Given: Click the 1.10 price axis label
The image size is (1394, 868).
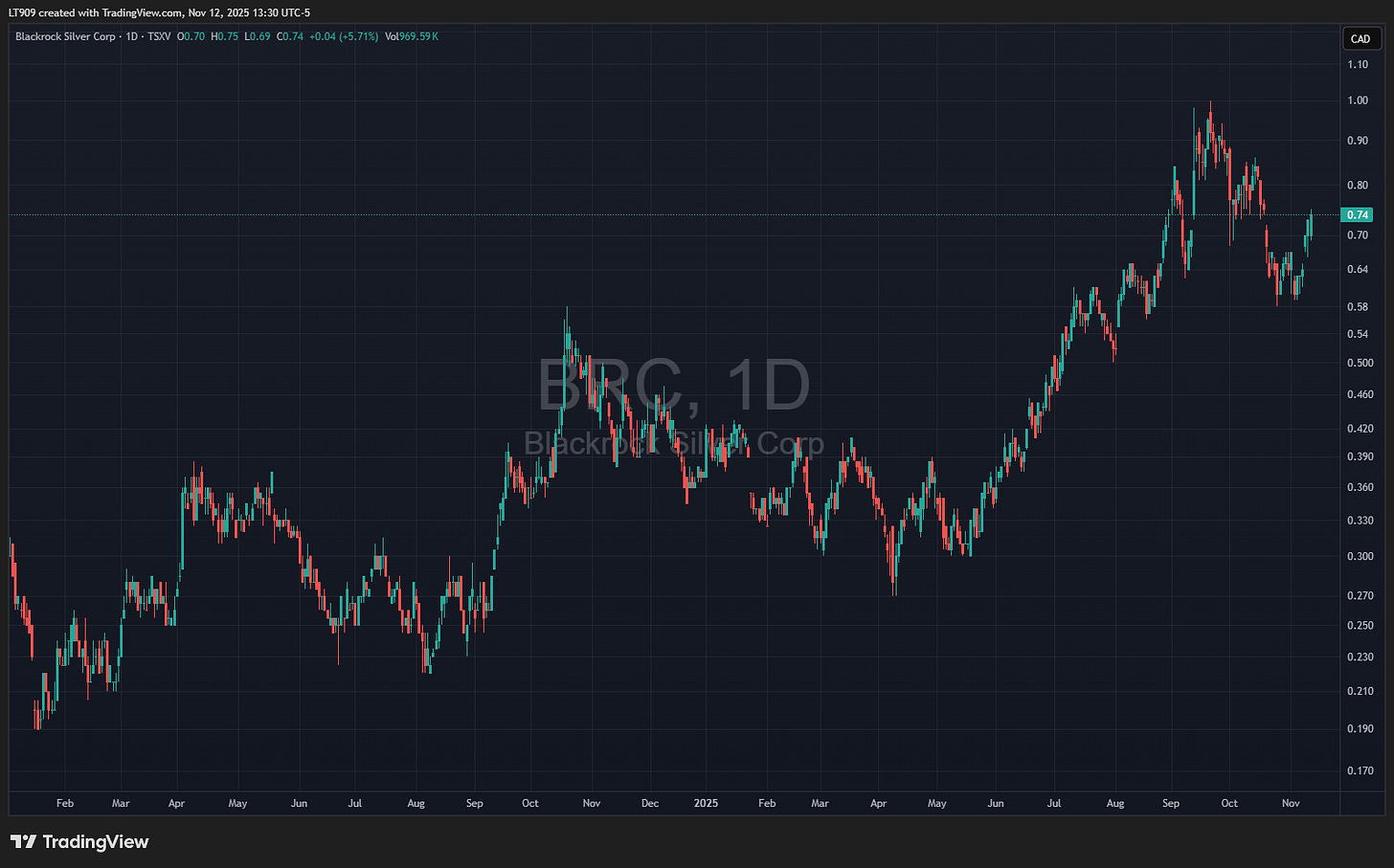Looking at the screenshot, I should 1358,65.
